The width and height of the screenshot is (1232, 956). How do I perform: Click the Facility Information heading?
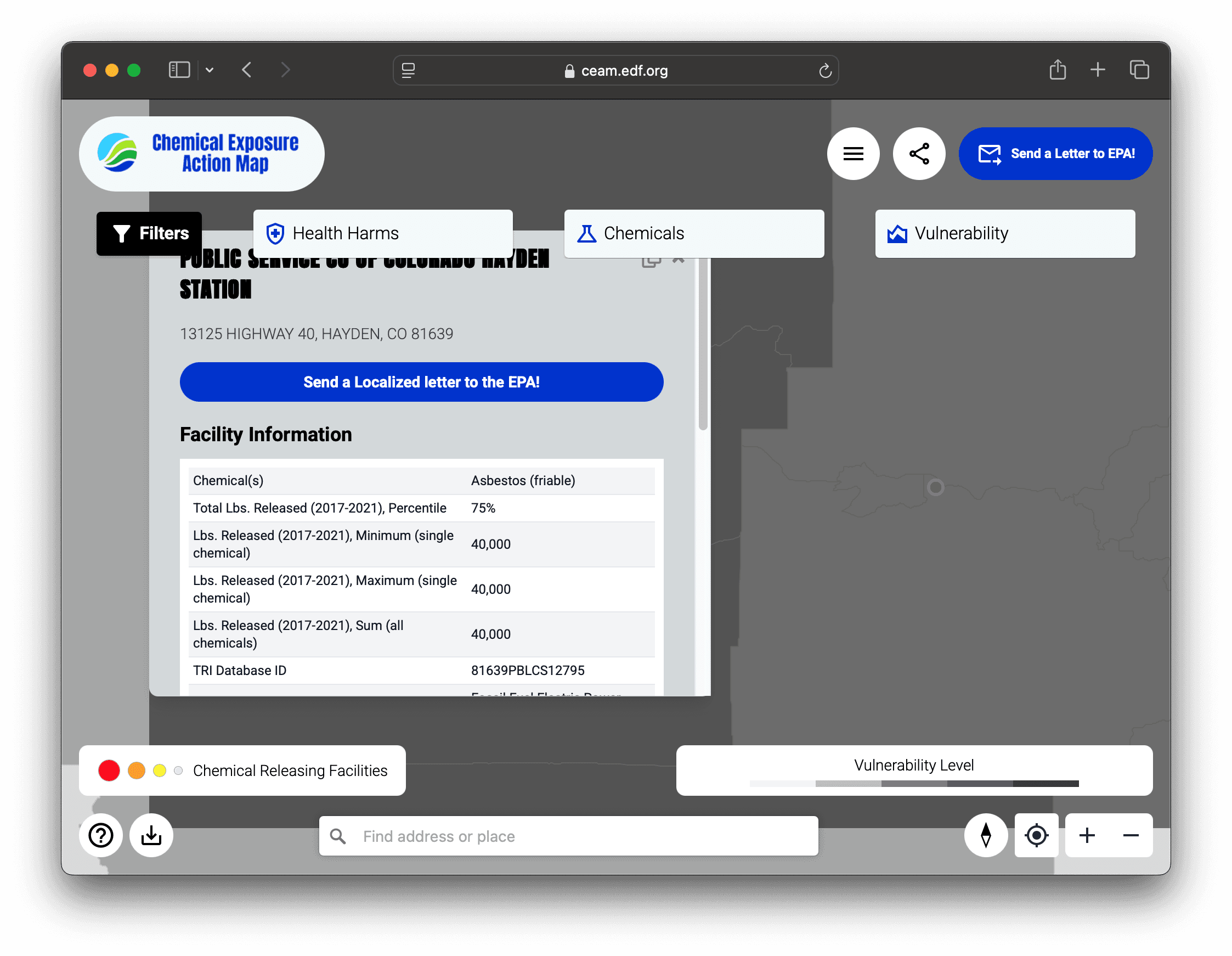[265, 434]
